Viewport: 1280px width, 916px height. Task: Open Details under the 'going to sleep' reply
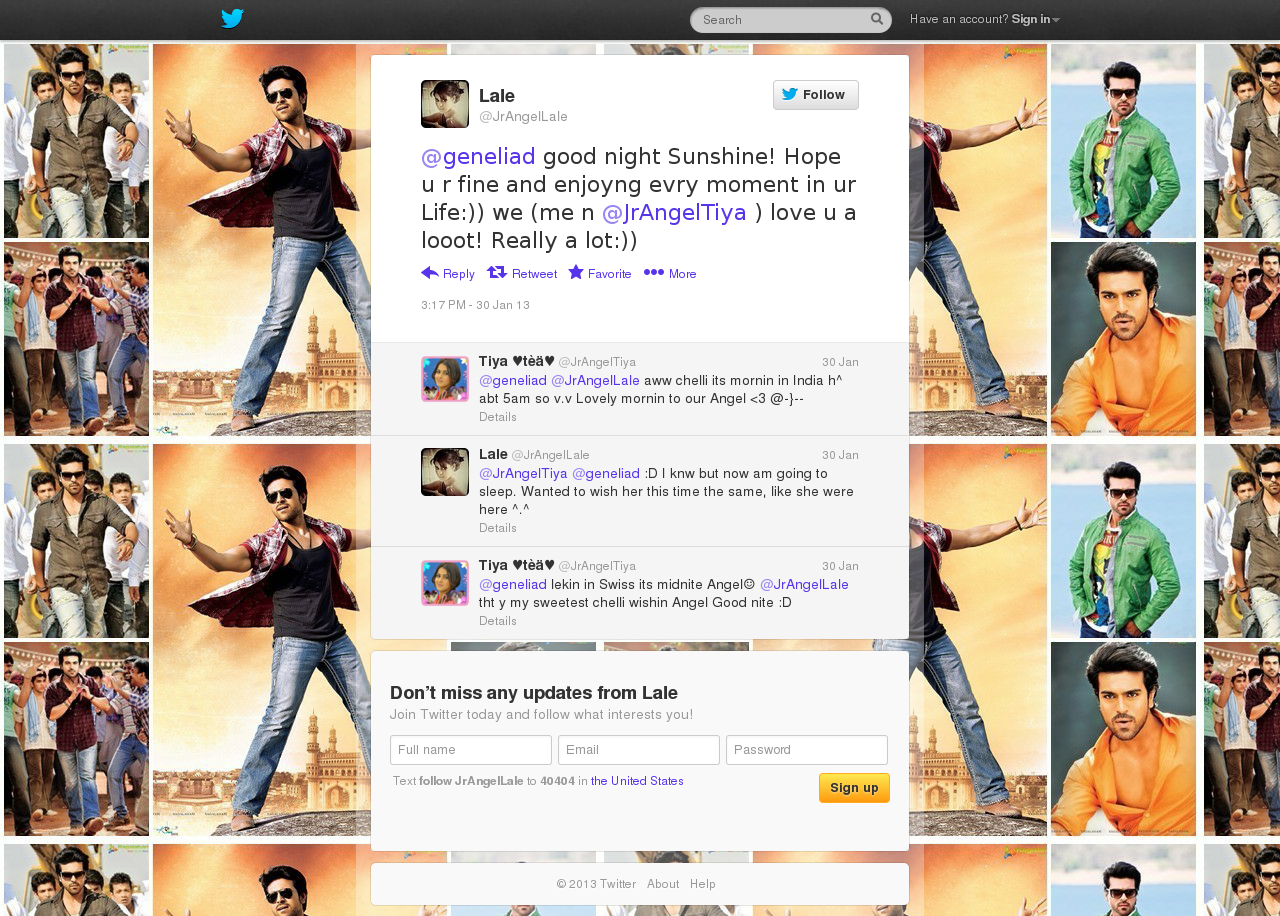point(498,528)
